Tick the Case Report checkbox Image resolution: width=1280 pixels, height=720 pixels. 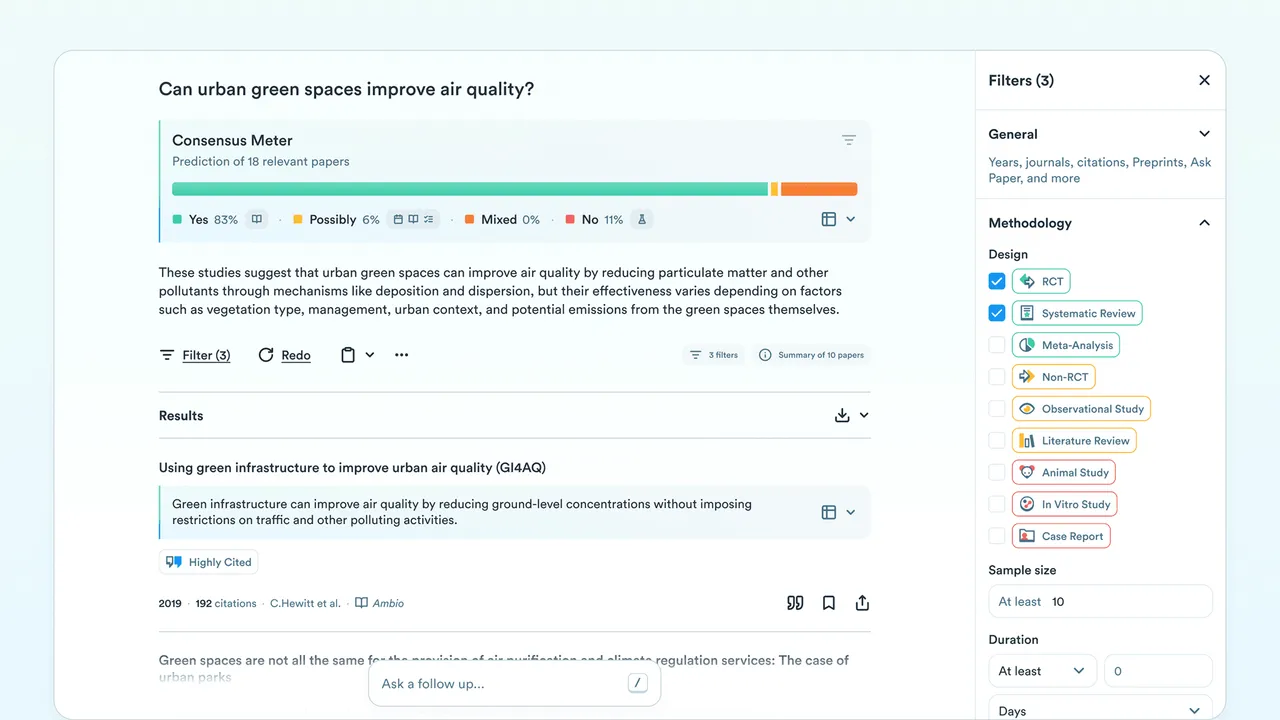997,536
